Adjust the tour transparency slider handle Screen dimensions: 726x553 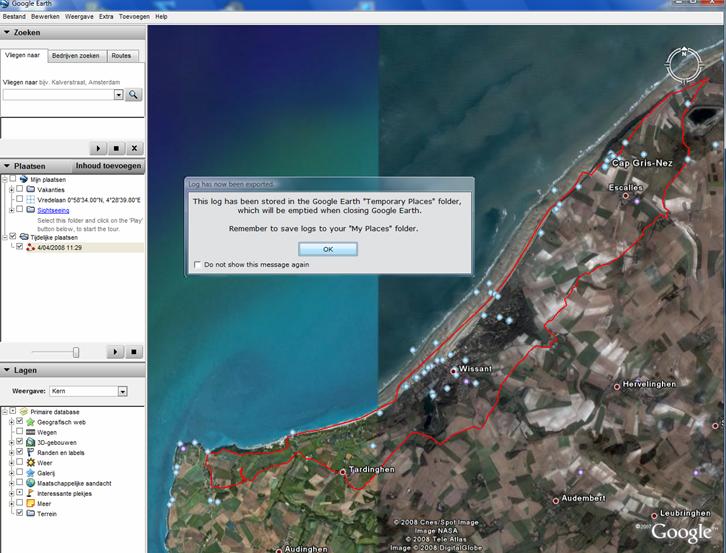76,352
